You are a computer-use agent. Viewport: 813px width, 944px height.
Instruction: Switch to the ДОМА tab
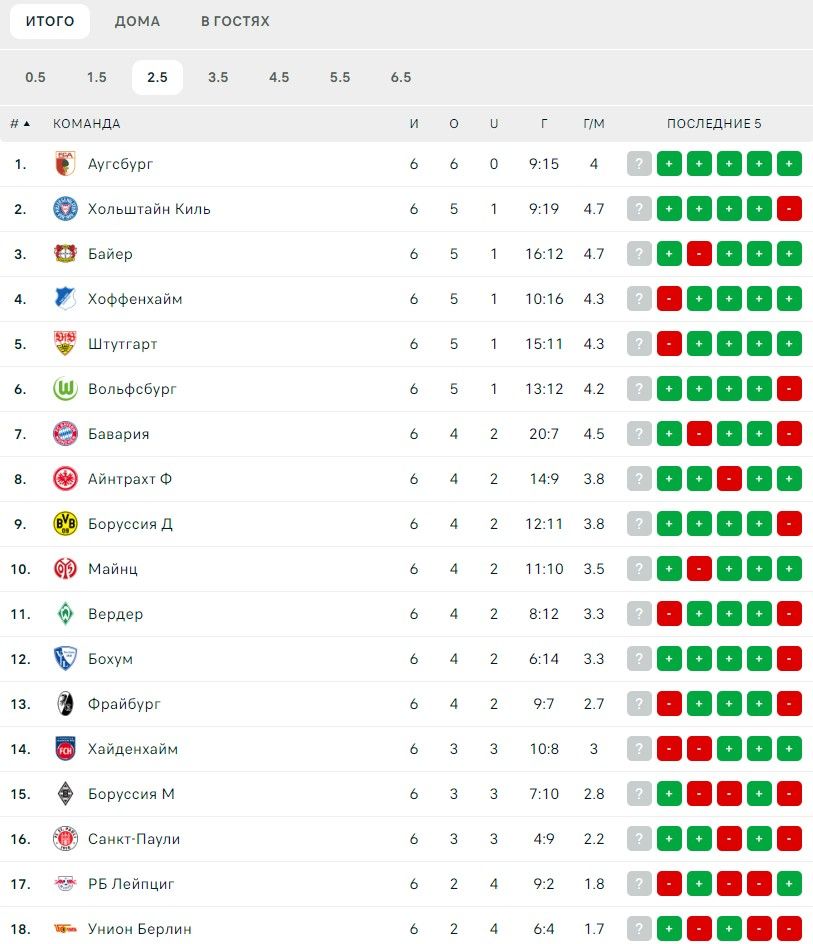point(137,21)
